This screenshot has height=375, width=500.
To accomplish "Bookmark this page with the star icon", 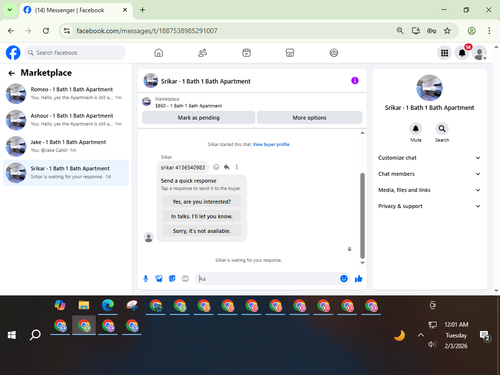I will [x=447, y=31].
